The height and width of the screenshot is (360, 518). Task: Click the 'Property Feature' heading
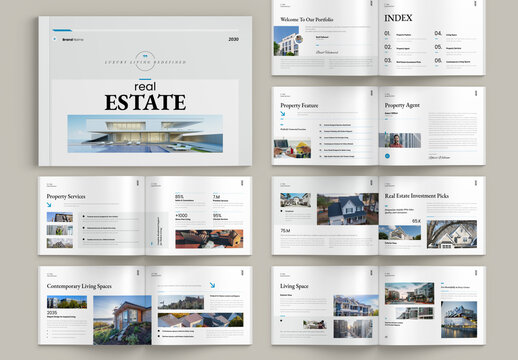tap(299, 105)
